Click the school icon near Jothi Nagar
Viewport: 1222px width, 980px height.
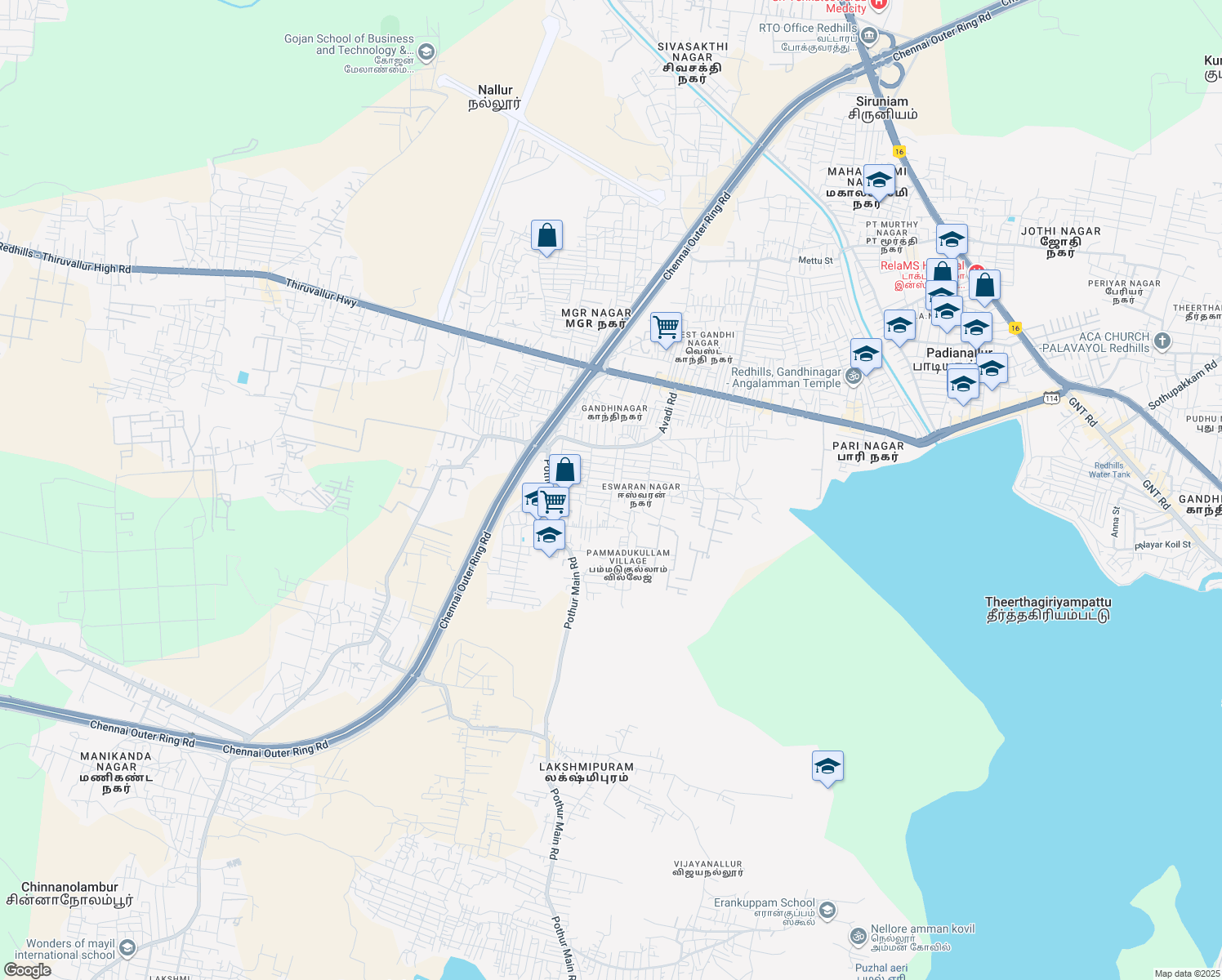(x=952, y=238)
